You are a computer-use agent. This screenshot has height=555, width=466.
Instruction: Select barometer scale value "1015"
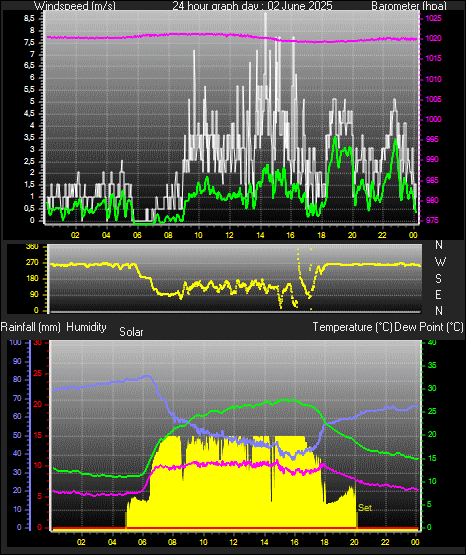click(433, 58)
